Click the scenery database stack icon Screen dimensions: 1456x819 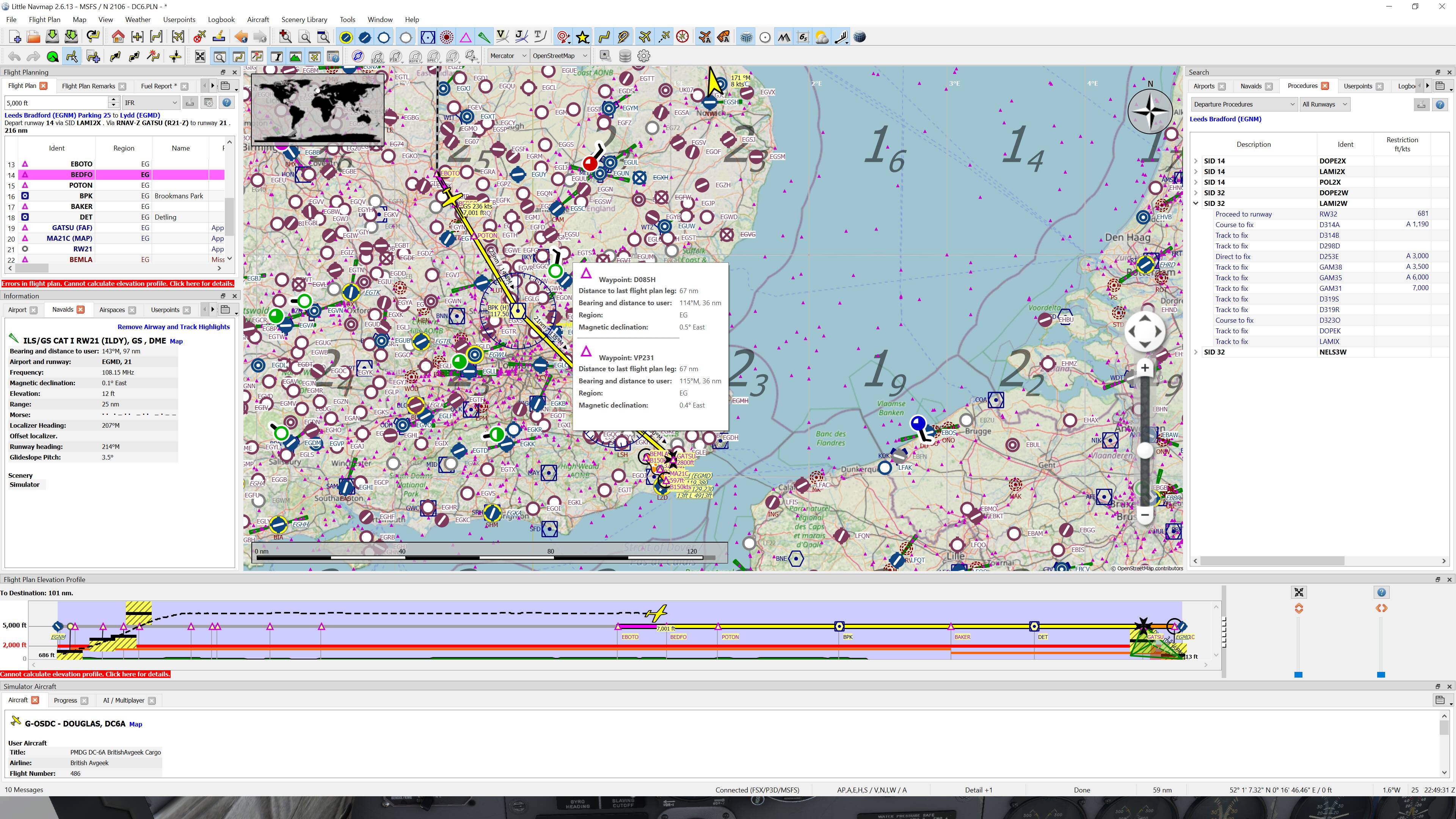(624, 56)
